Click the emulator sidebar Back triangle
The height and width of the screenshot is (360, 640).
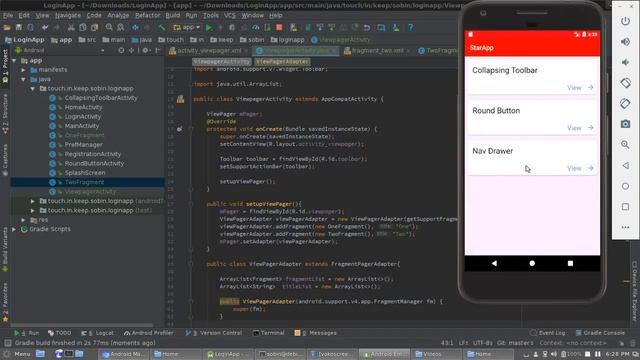[x=625, y=165]
